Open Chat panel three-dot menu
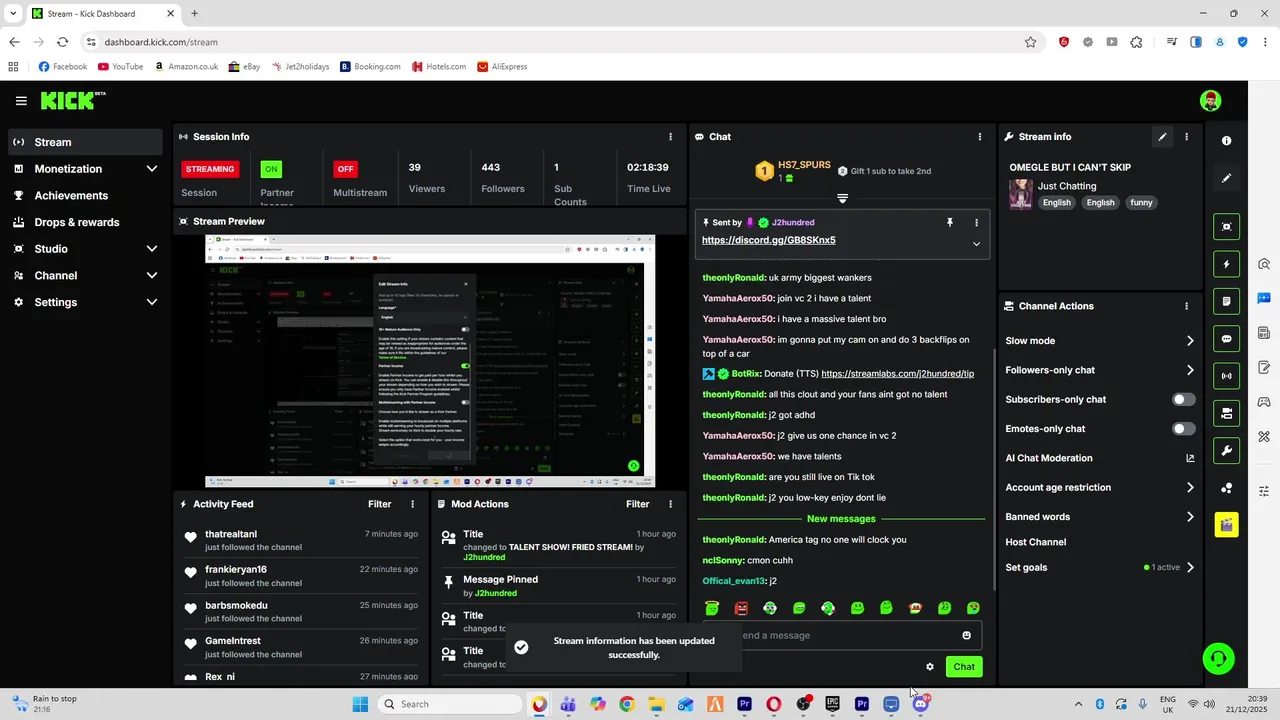Screen dimensions: 1280x720 pyautogui.click(x=979, y=137)
